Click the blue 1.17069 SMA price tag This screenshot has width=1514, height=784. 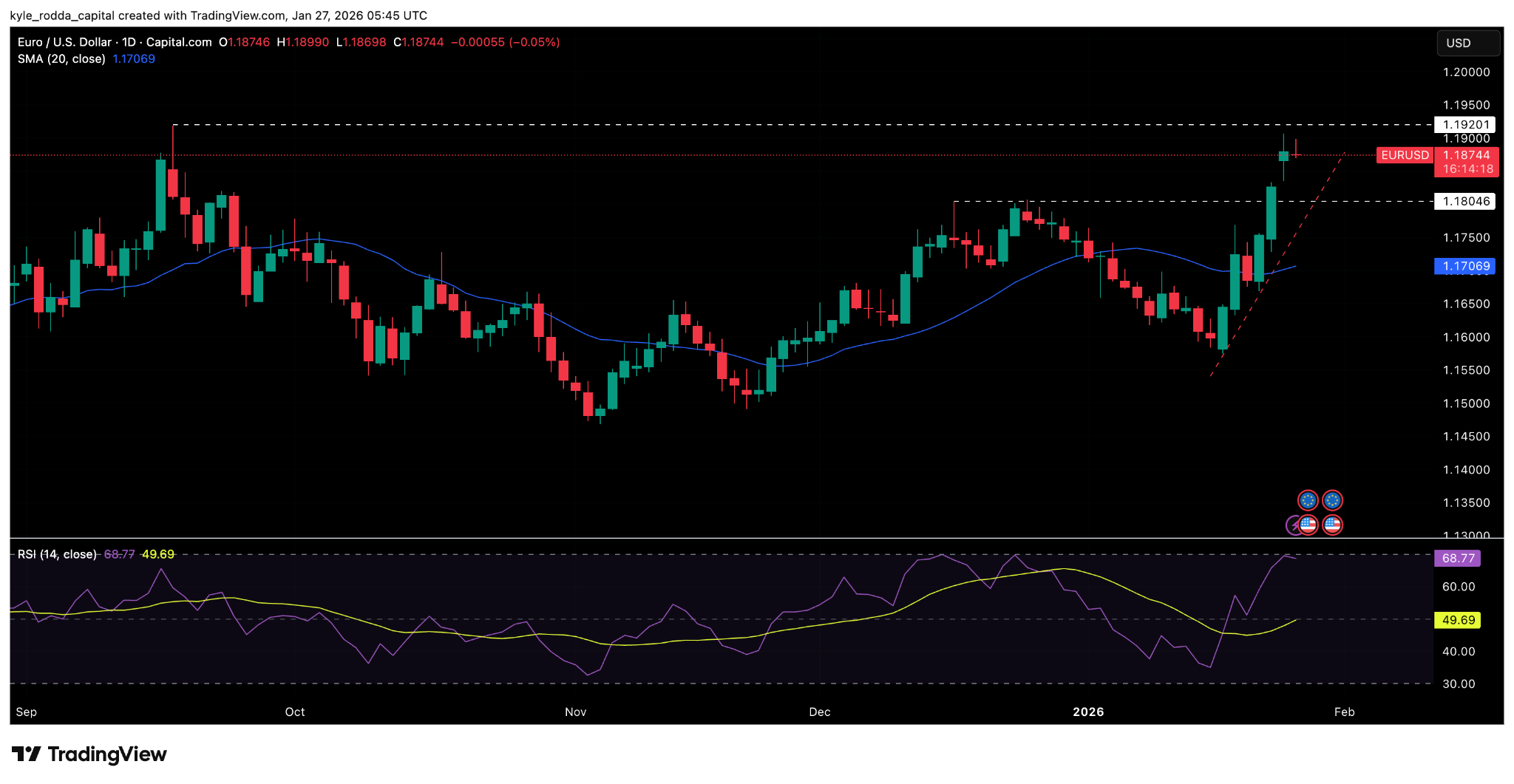point(1465,266)
